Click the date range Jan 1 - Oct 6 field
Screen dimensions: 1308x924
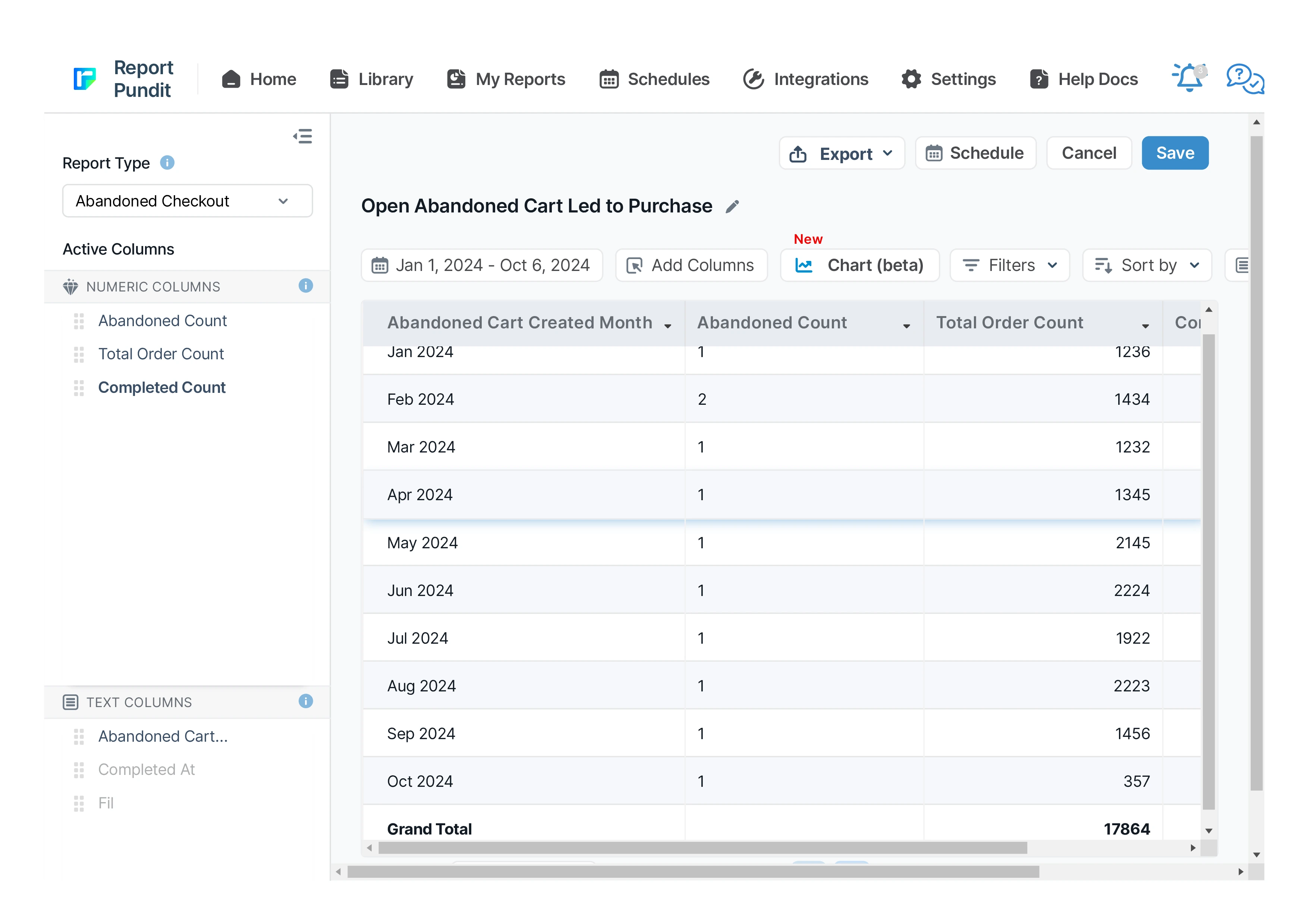481,265
